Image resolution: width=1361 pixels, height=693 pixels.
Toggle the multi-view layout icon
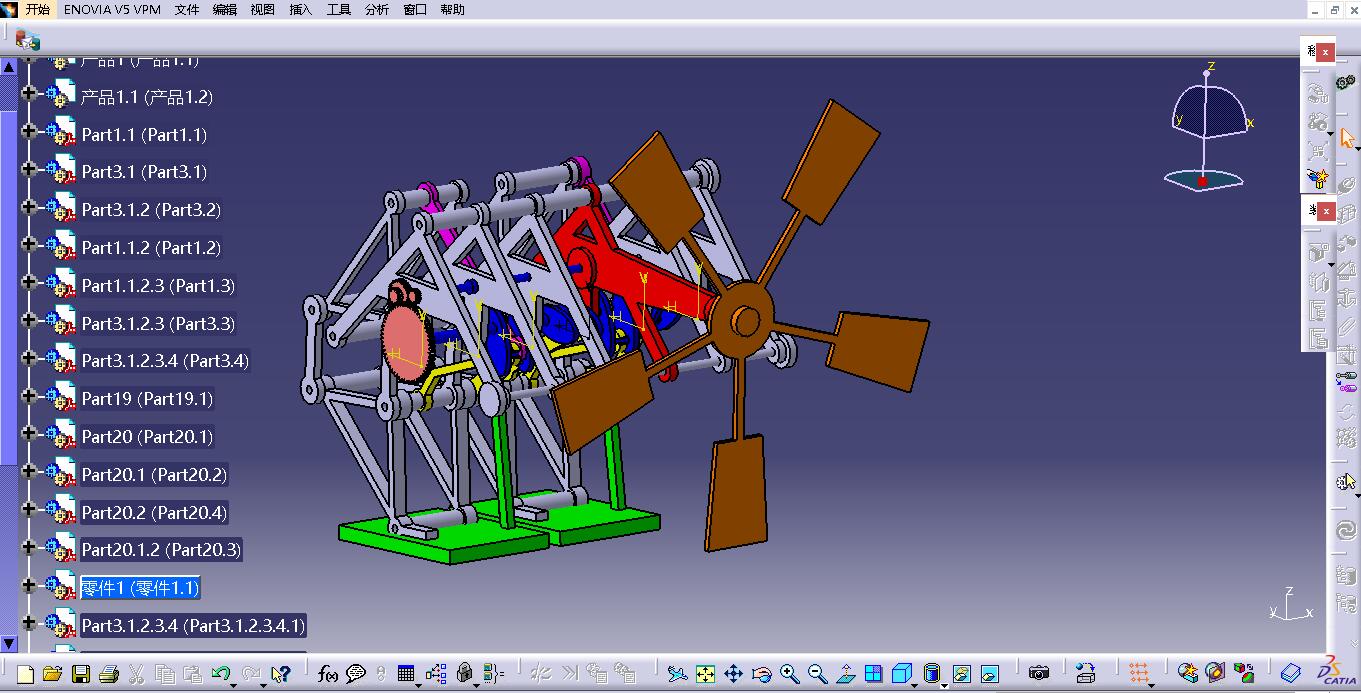click(x=873, y=674)
